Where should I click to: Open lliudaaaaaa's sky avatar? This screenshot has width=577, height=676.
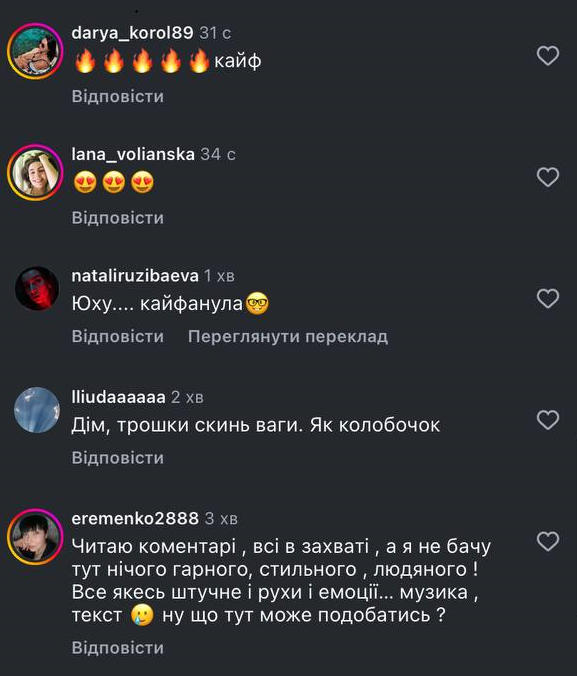click(x=37, y=410)
